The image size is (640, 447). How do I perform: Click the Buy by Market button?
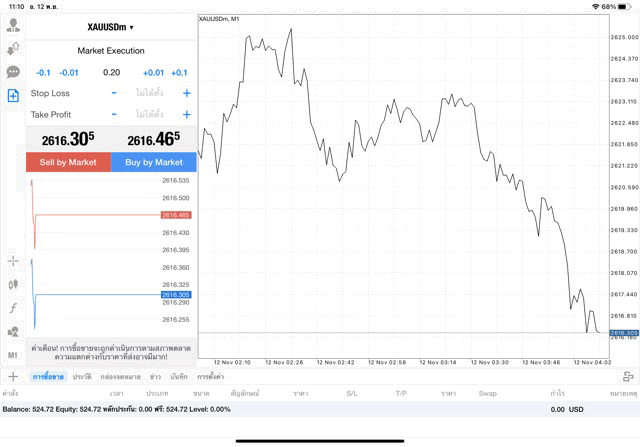point(154,162)
